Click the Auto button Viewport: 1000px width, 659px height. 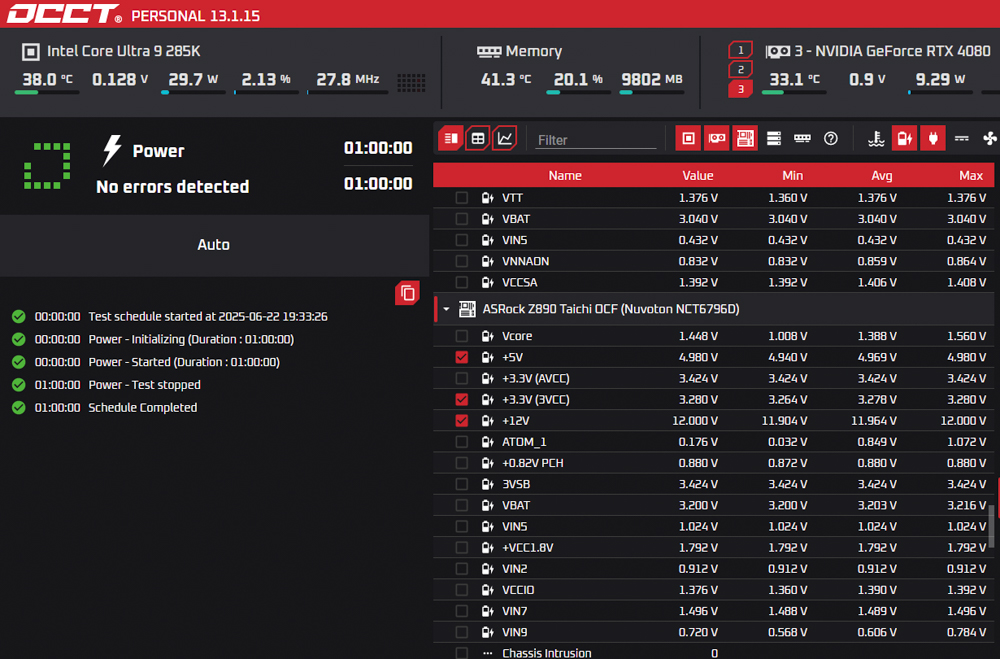(214, 245)
